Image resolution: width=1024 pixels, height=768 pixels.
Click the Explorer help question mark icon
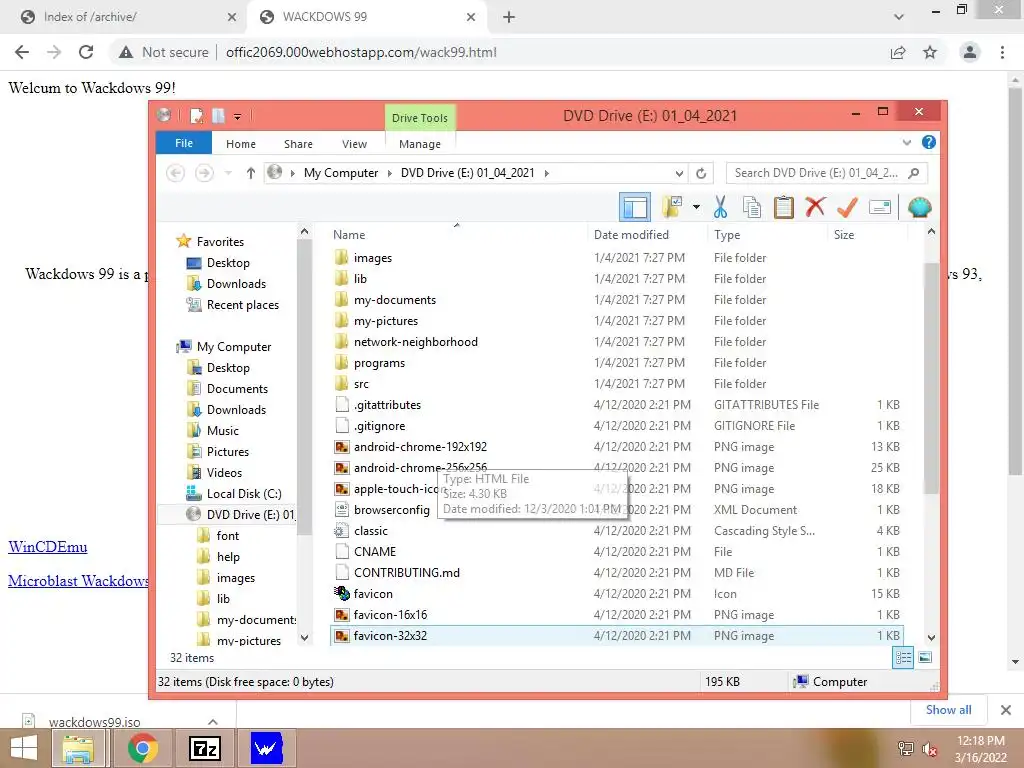click(929, 142)
